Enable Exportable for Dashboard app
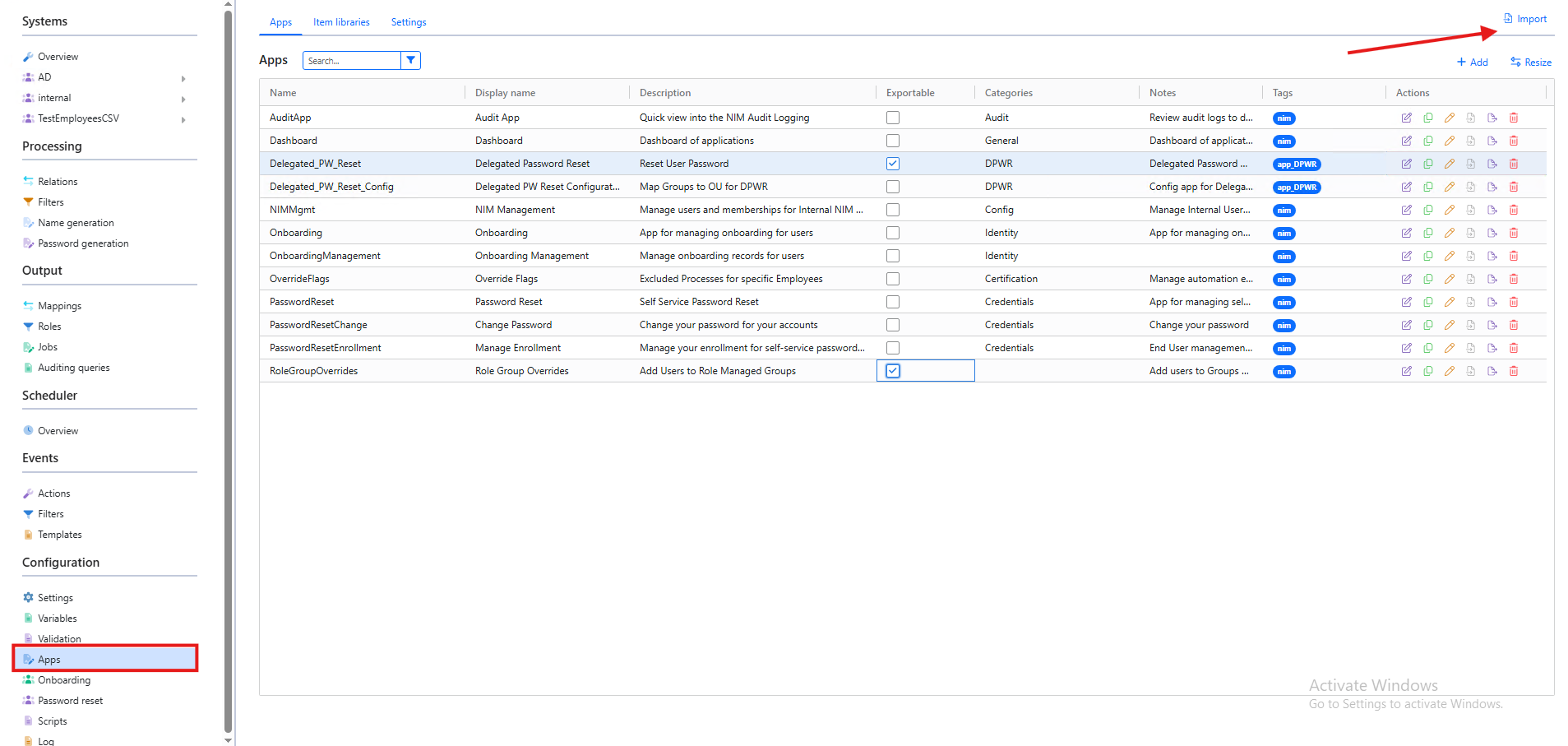The image size is (1568, 746). (x=892, y=141)
